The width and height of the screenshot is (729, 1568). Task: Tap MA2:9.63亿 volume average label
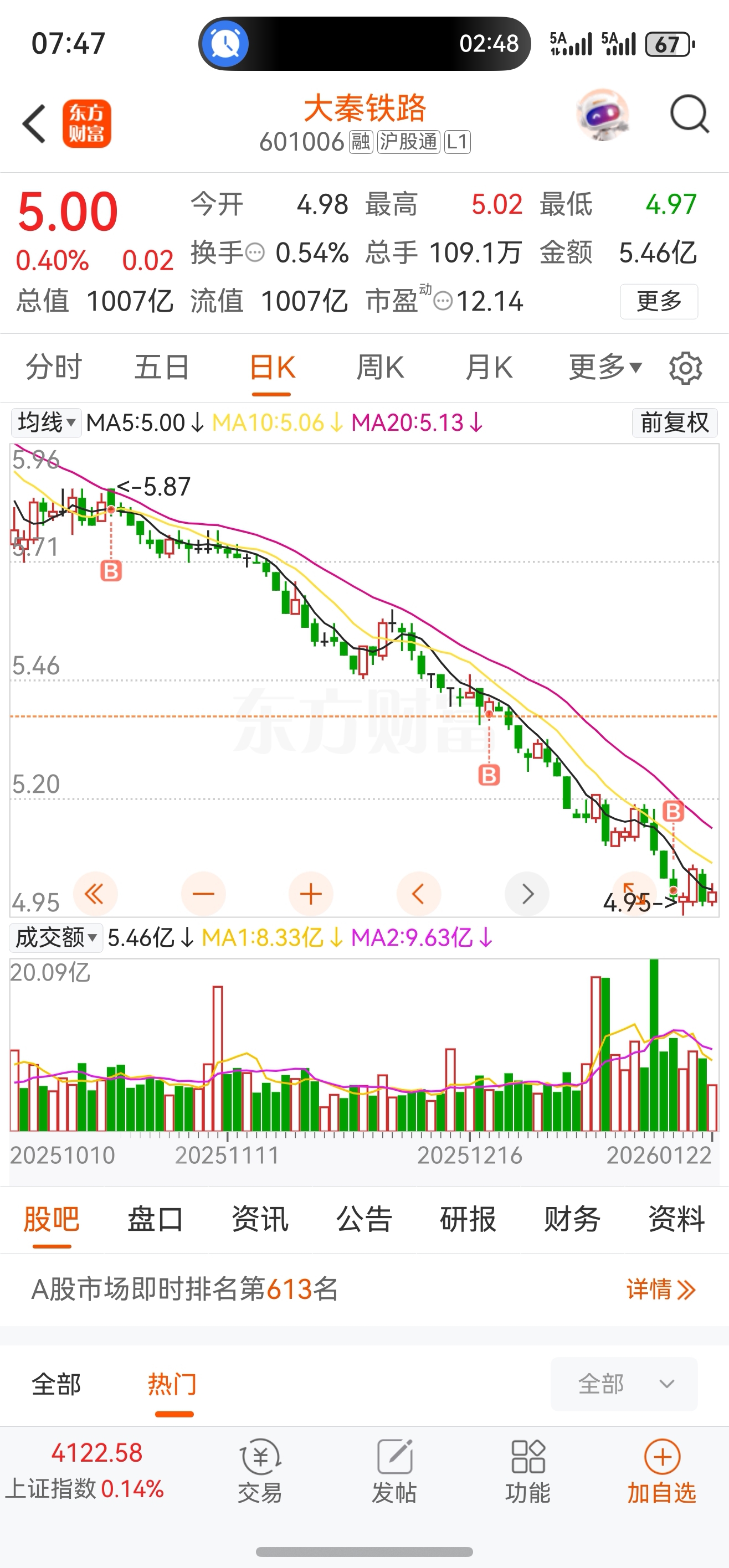click(x=422, y=937)
